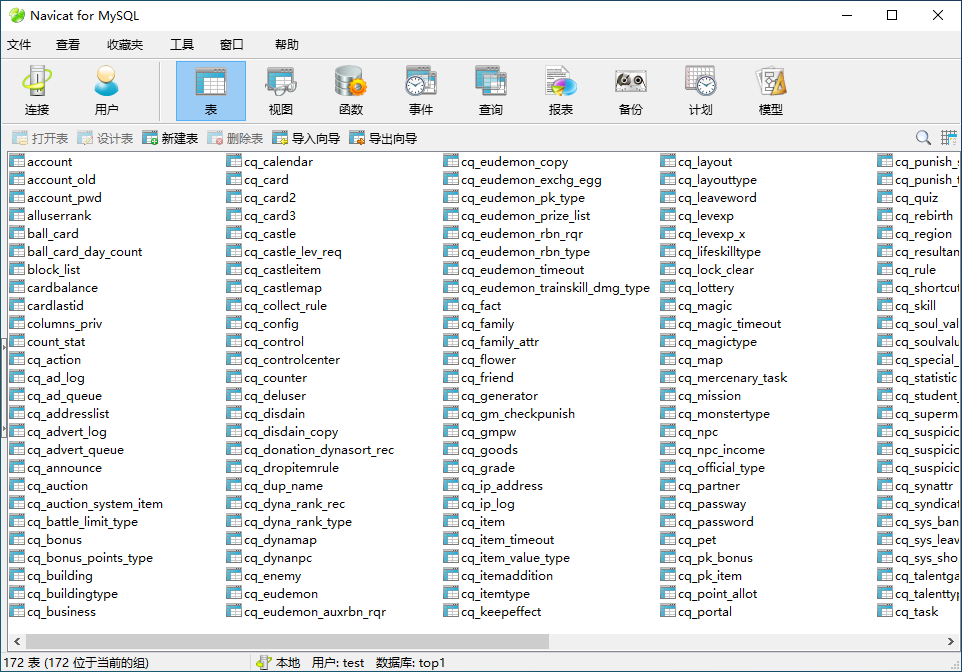962x672 pixels.
Task: Click the search magnifier icon
Action: pyautogui.click(x=923, y=138)
